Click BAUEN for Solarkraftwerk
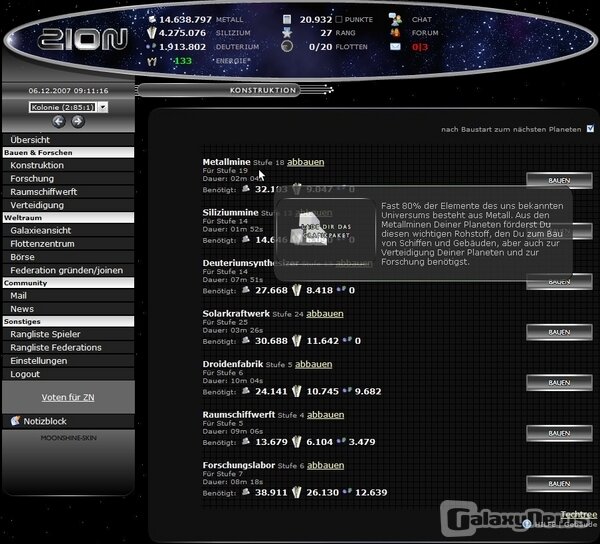Screen dimensions: 600x544 [x=559, y=332]
